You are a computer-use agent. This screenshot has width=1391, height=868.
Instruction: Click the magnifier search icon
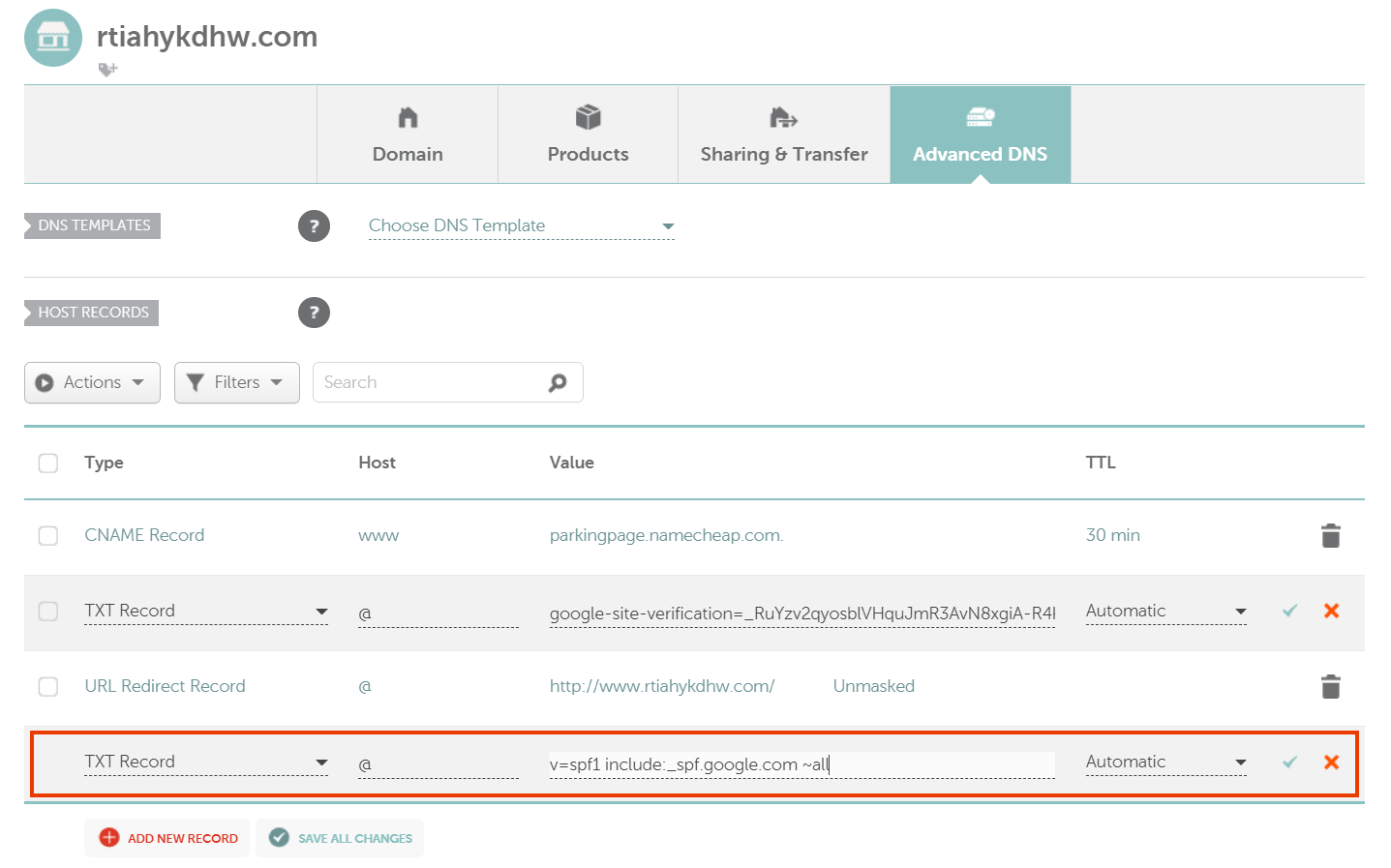click(x=558, y=382)
